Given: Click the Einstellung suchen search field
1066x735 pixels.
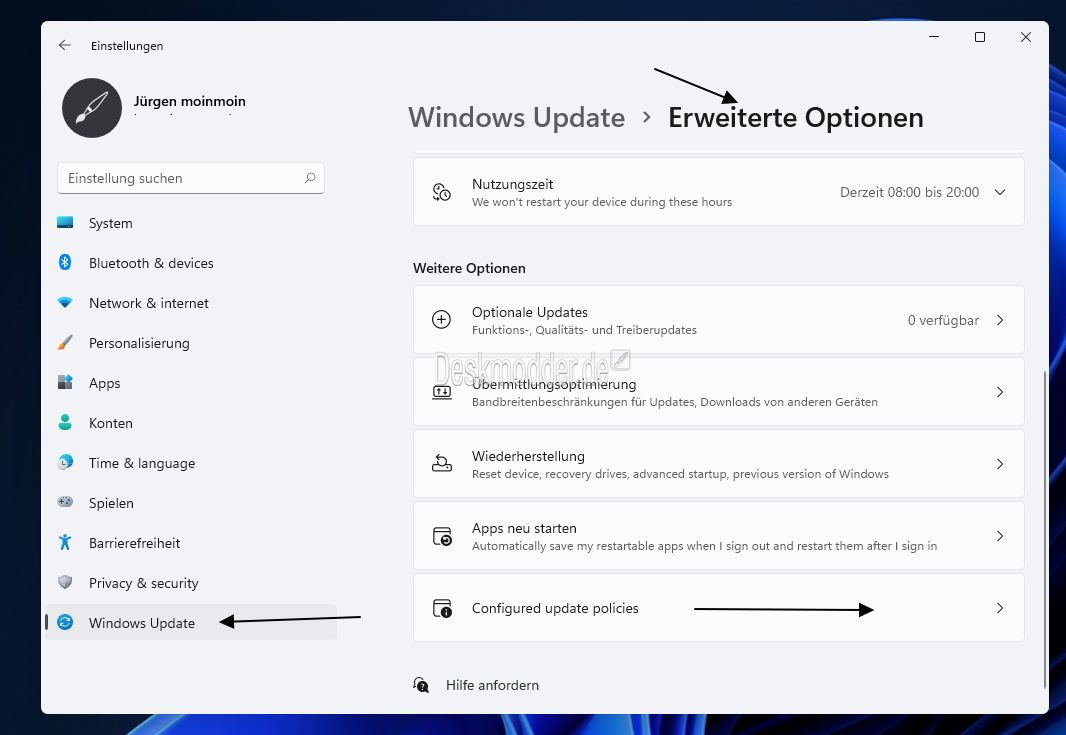Looking at the screenshot, I should point(190,178).
